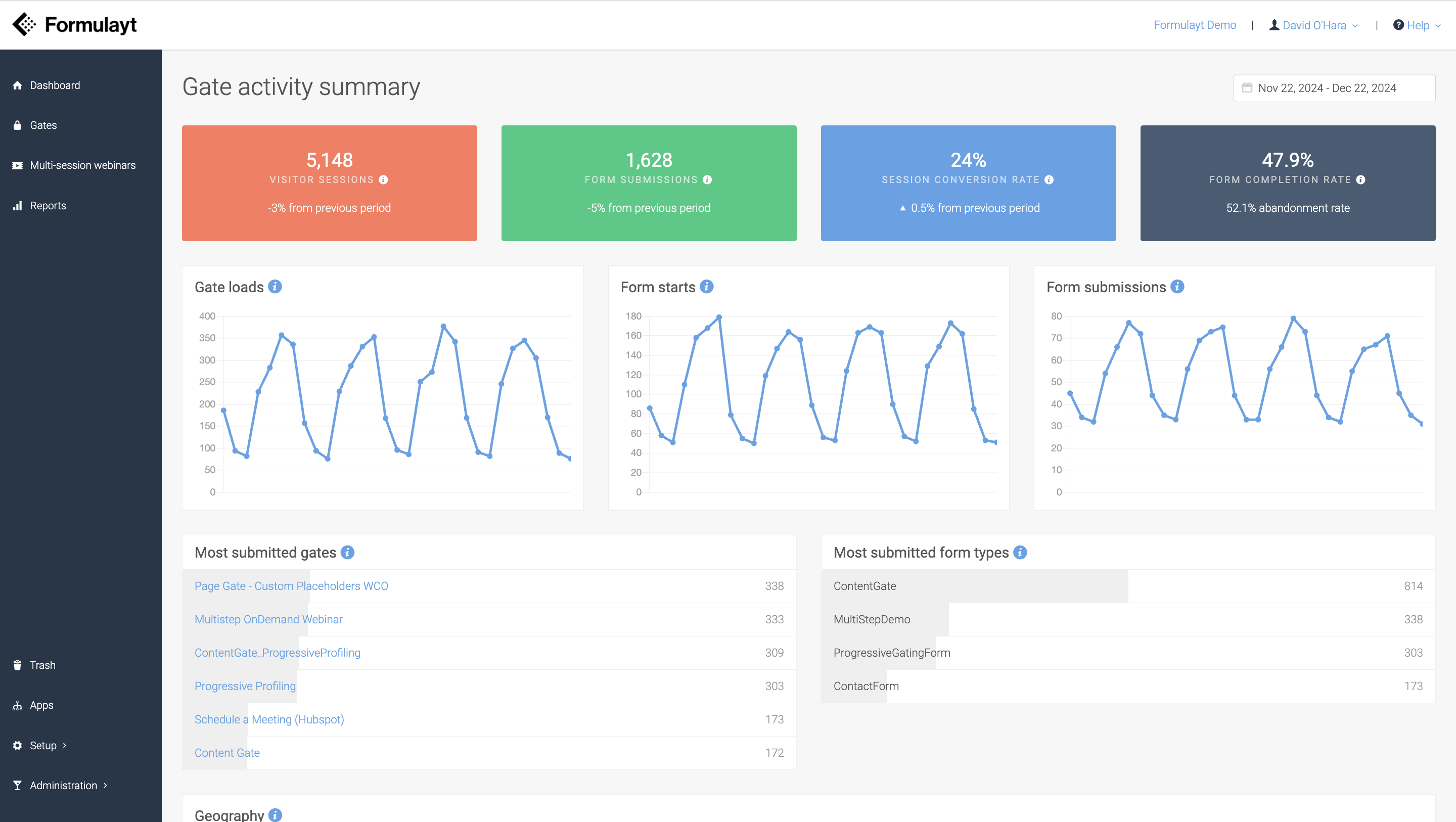
Task: Click info icon beside Most submitted form types
Action: click(1020, 553)
